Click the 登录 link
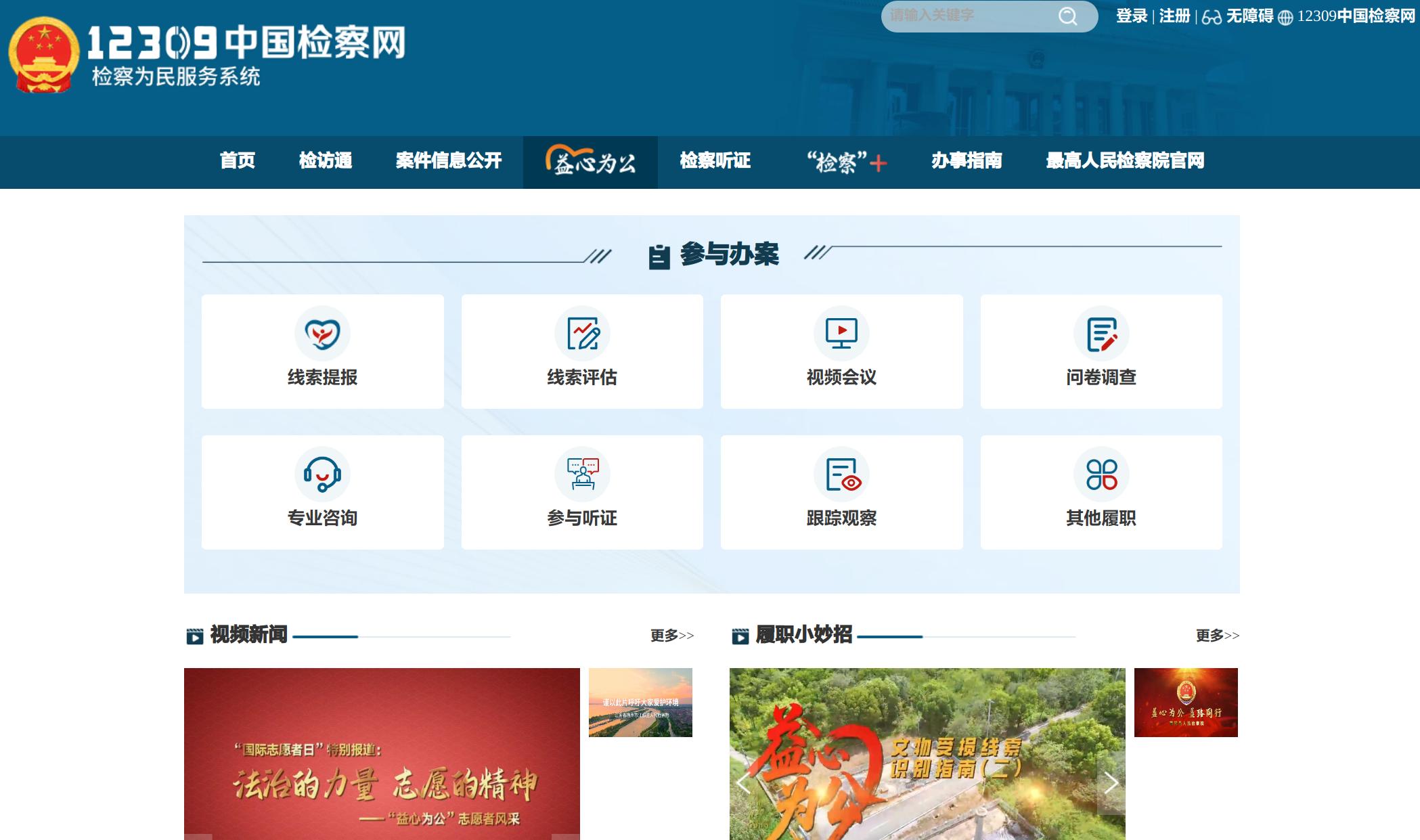 click(1132, 16)
